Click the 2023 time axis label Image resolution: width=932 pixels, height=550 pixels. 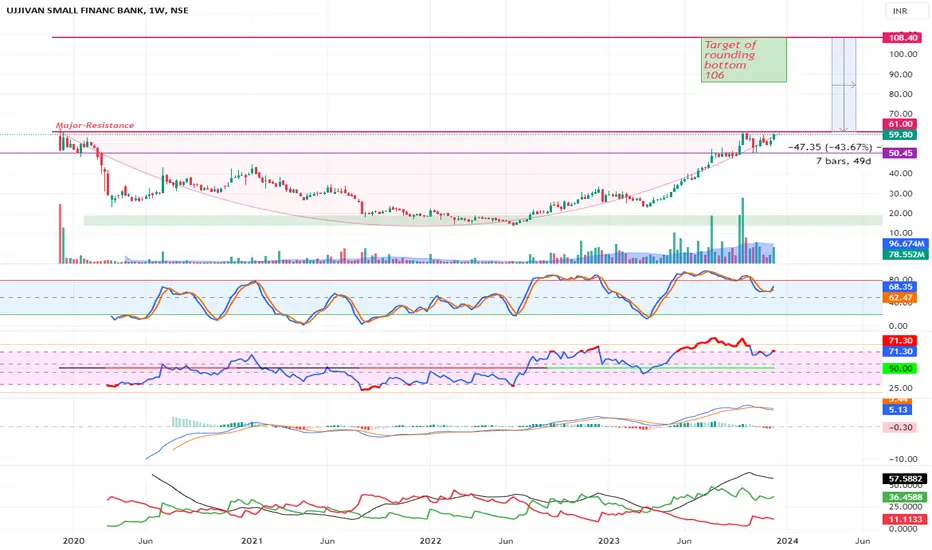pos(609,541)
